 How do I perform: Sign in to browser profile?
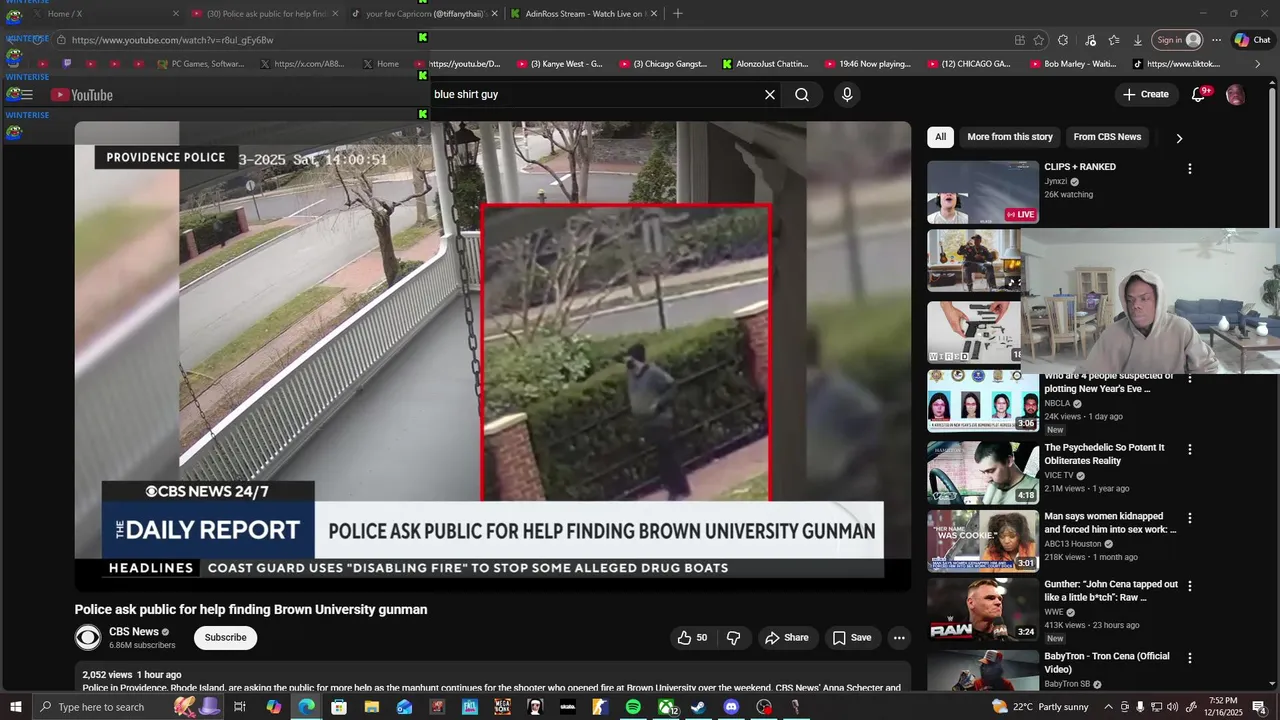tap(1177, 40)
